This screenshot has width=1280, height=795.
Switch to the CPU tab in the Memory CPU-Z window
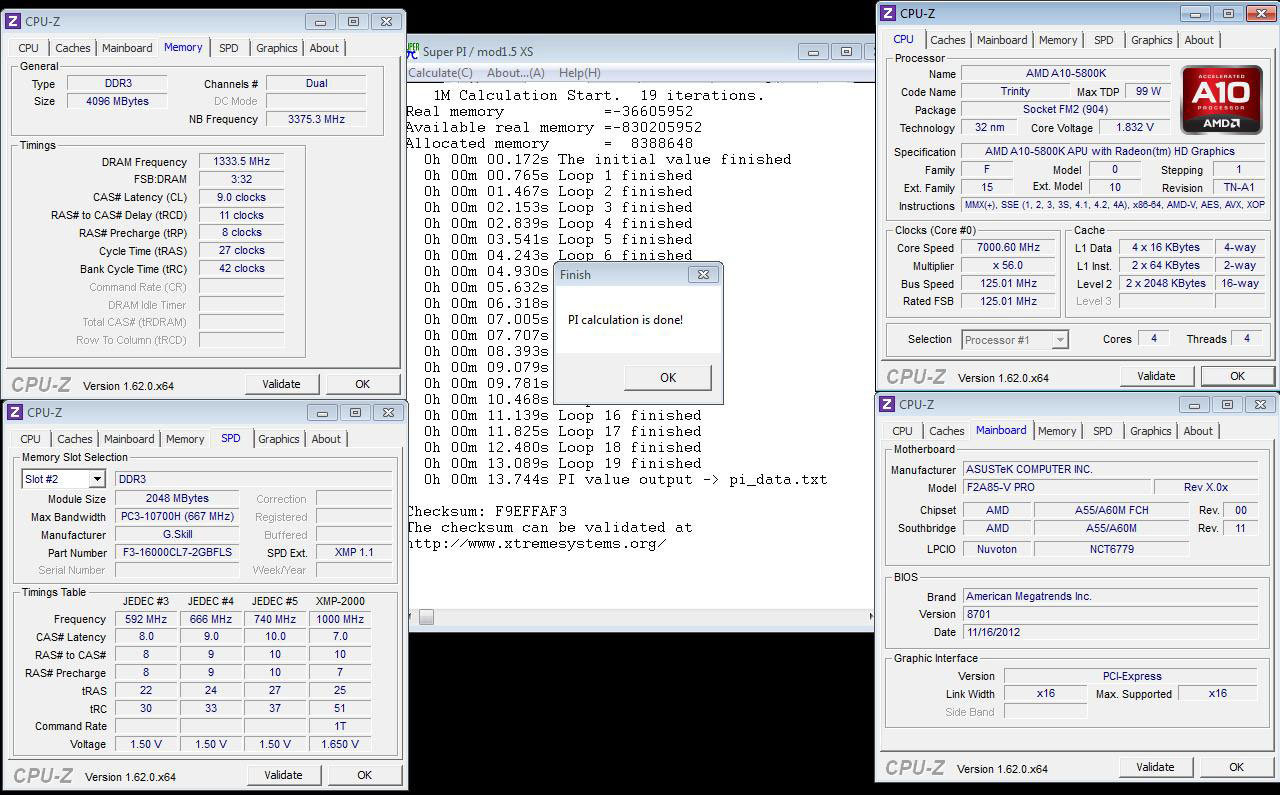29,48
